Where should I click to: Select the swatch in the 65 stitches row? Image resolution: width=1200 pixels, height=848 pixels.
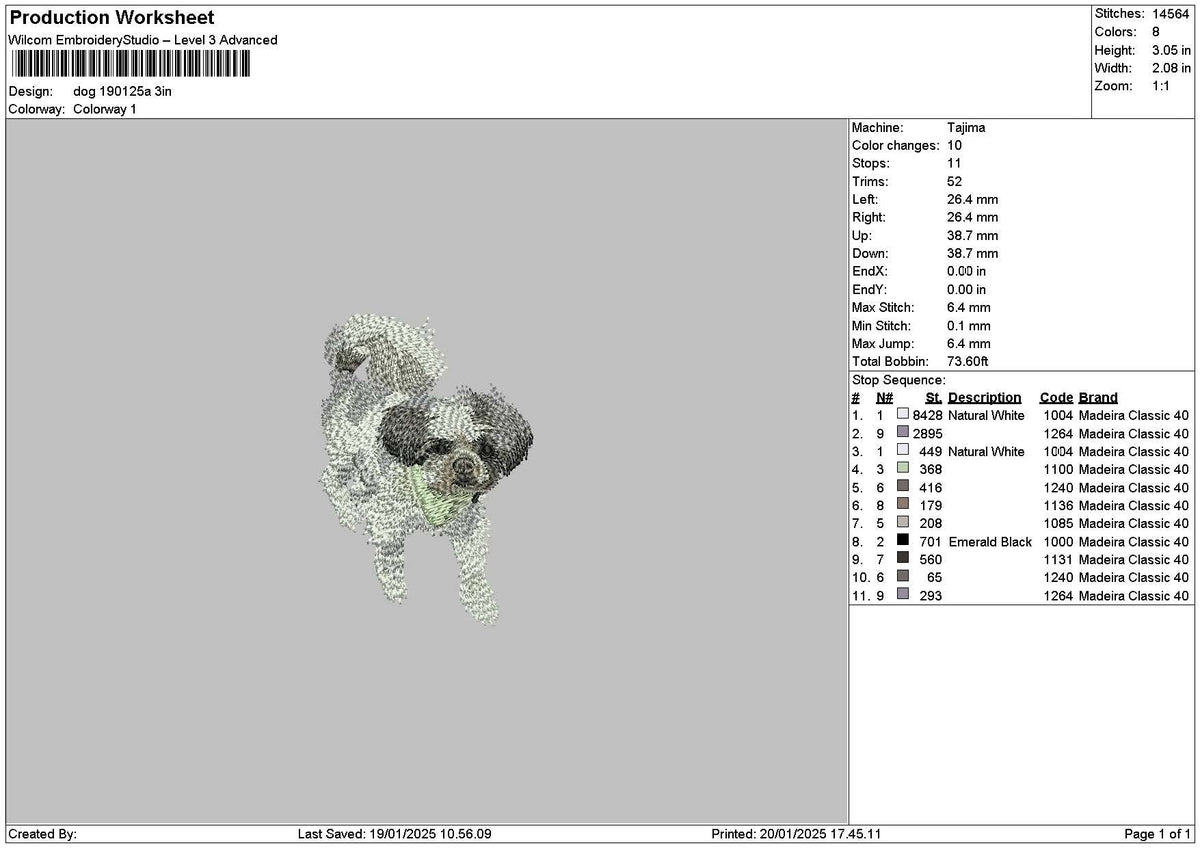903,577
